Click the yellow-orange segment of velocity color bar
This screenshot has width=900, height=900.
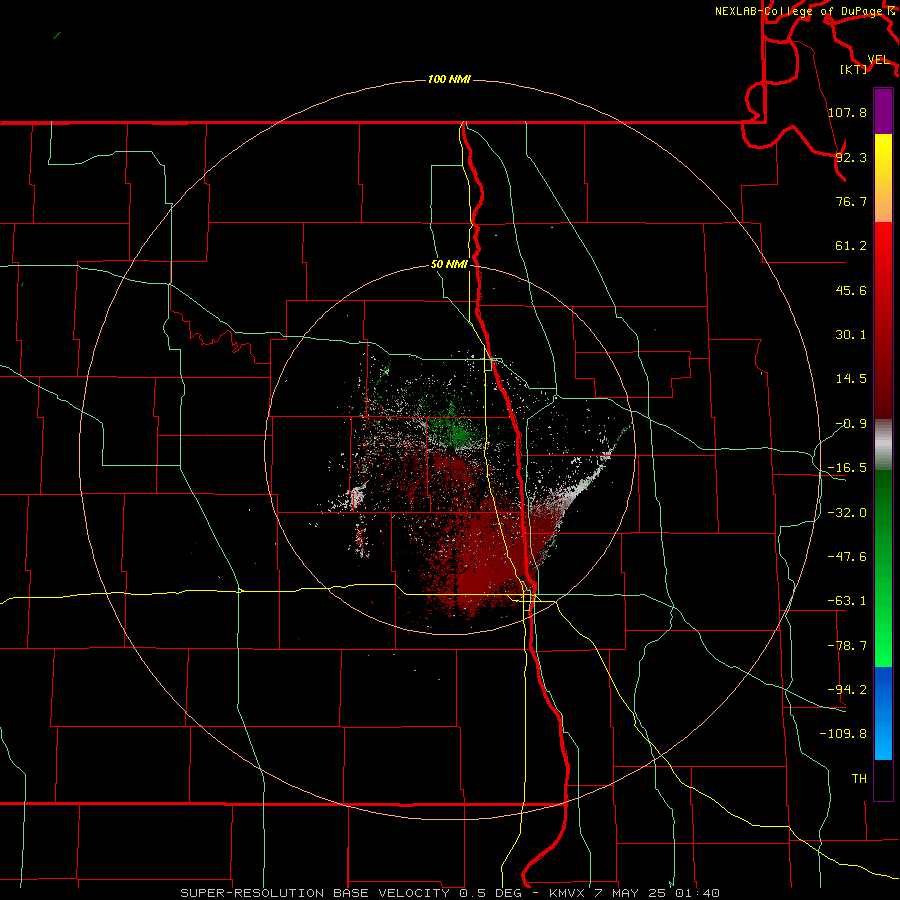pyautogui.click(x=883, y=178)
